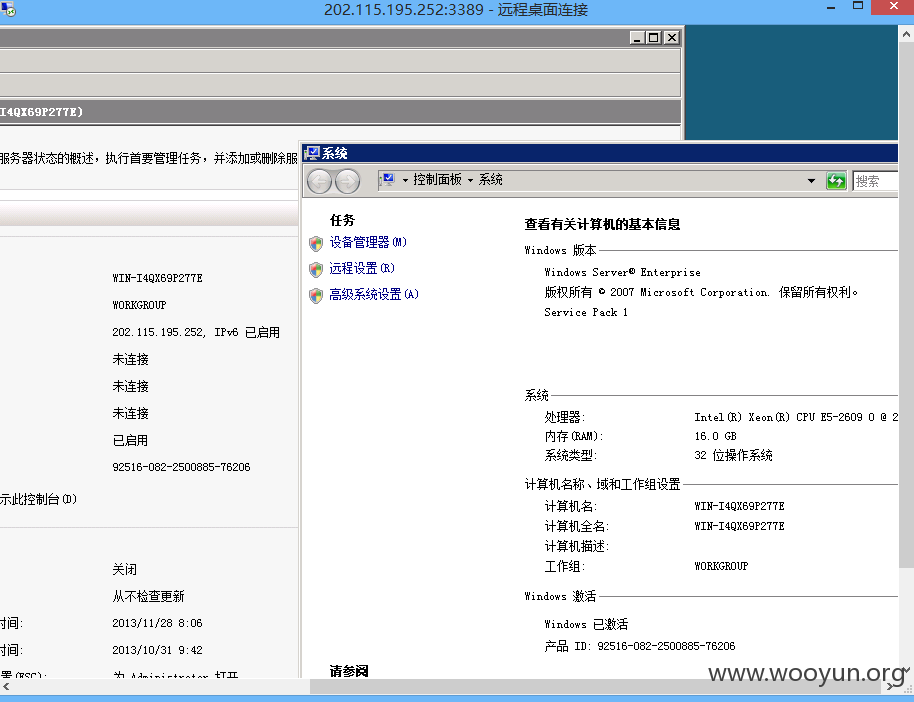Open Advanced System Settings link
Viewport: 914px width, 702px height.
374,294
